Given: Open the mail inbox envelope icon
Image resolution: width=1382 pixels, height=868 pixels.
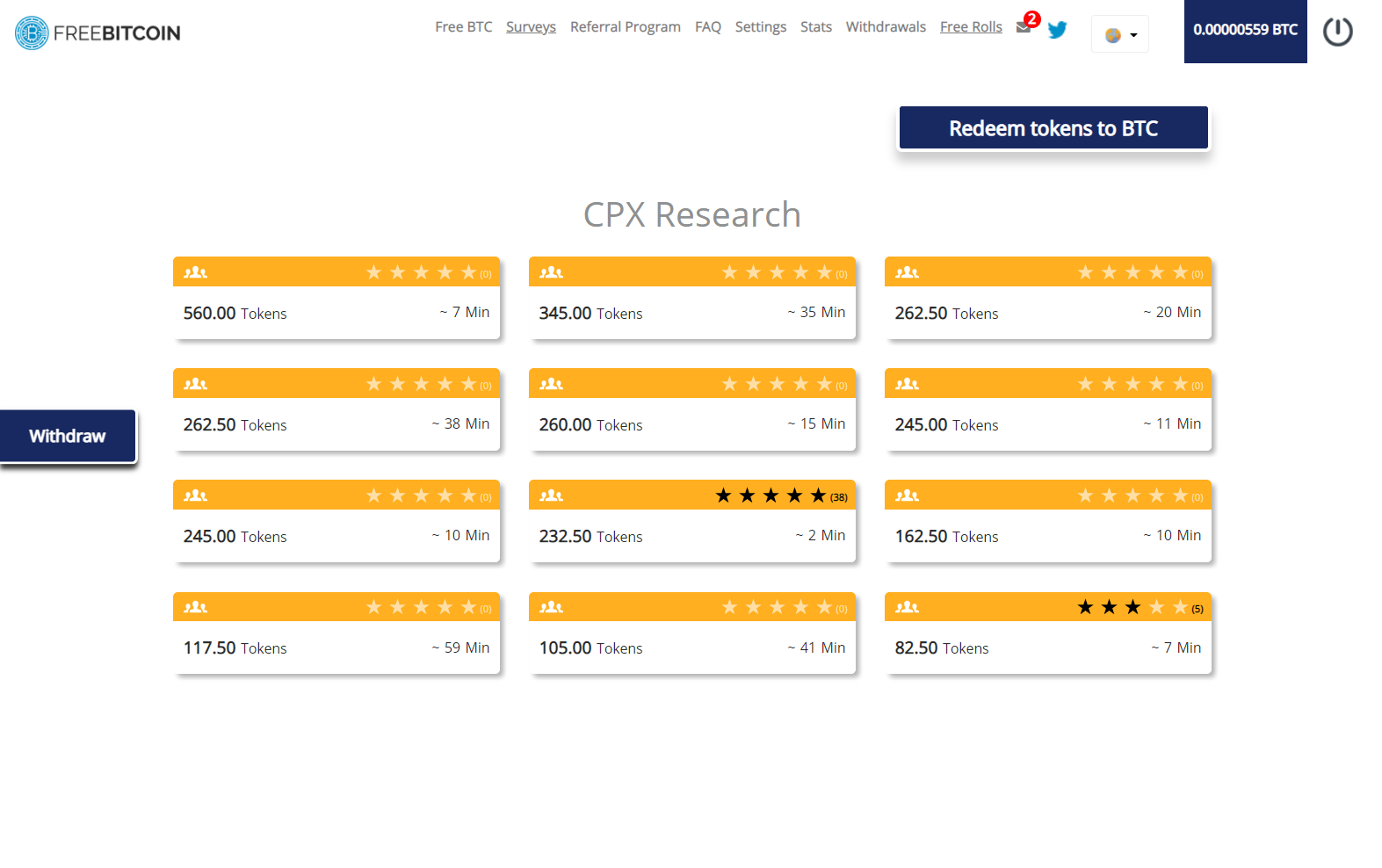Looking at the screenshot, I should [1023, 27].
